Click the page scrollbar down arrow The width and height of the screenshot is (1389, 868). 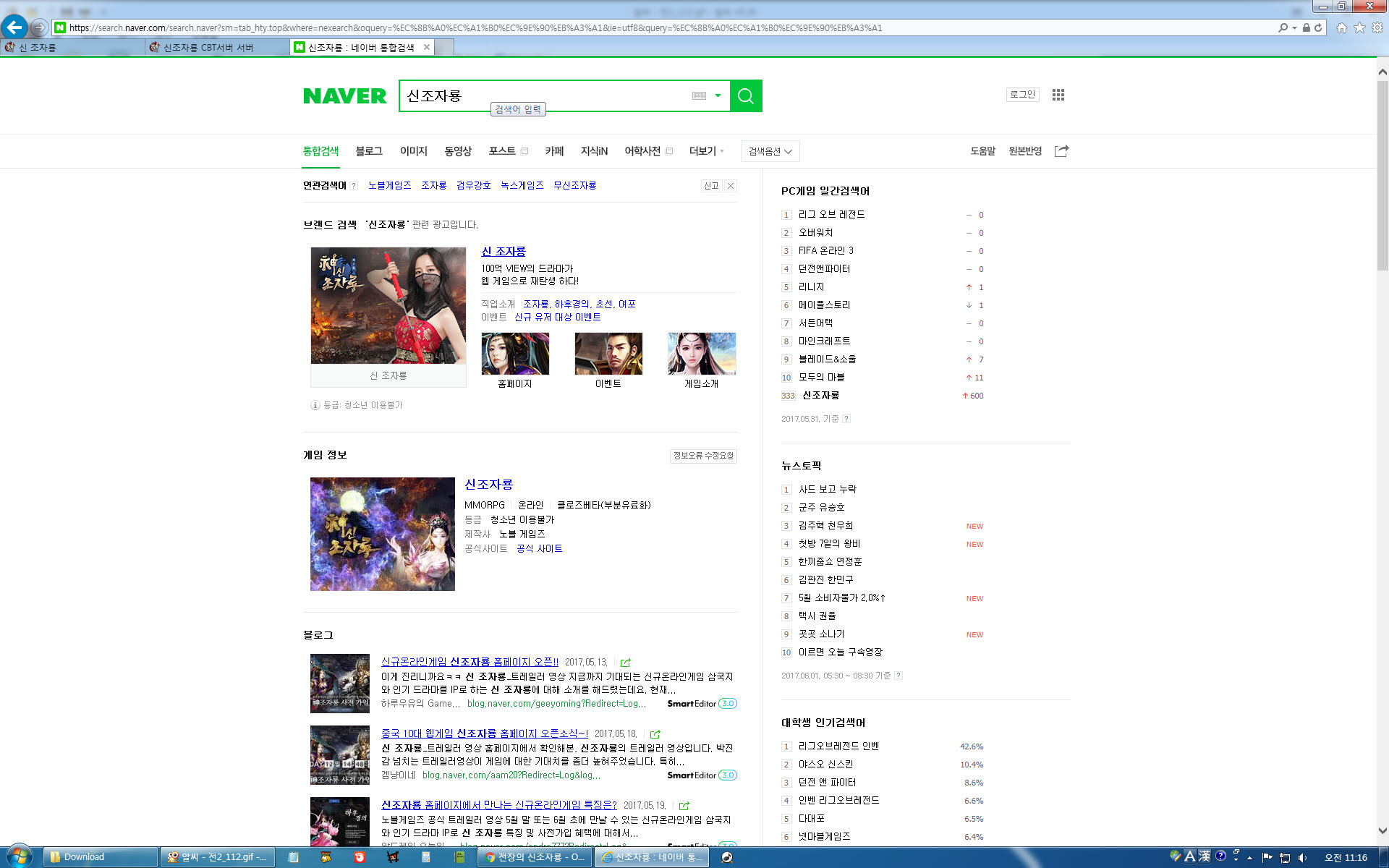(x=1382, y=831)
